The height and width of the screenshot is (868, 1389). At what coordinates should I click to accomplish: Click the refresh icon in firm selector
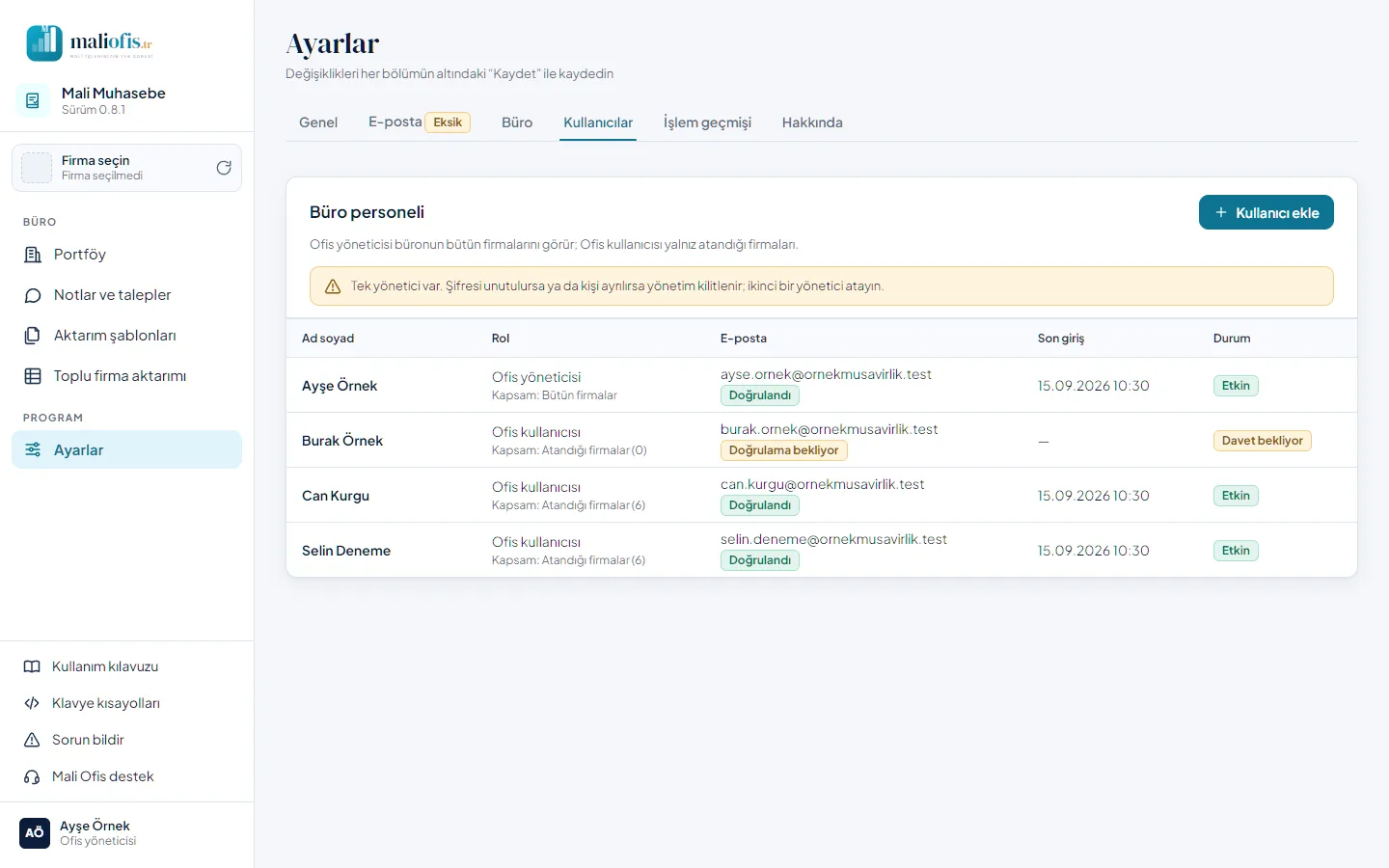tap(224, 168)
